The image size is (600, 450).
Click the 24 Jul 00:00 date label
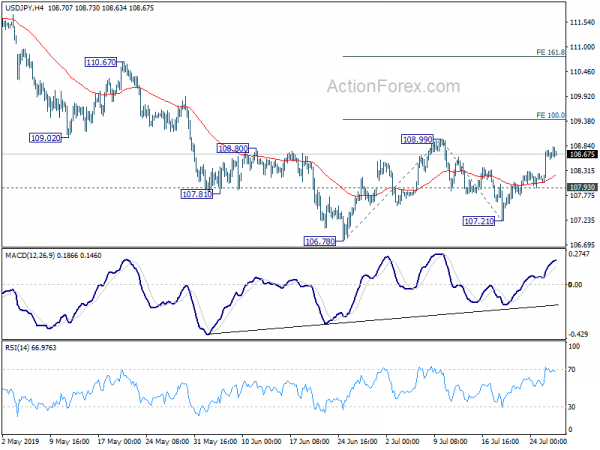[548, 441]
